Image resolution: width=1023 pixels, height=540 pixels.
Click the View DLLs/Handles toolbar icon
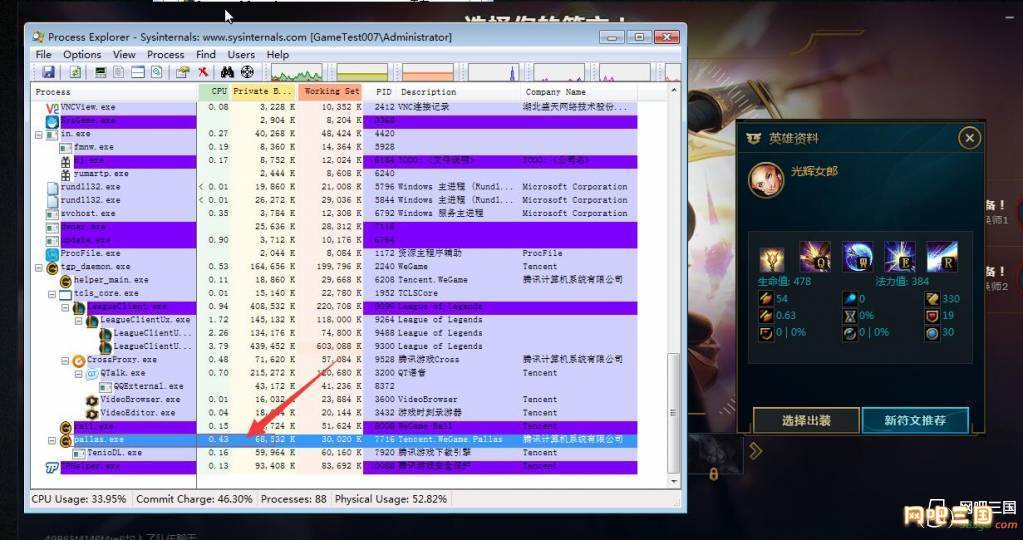coord(157,72)
